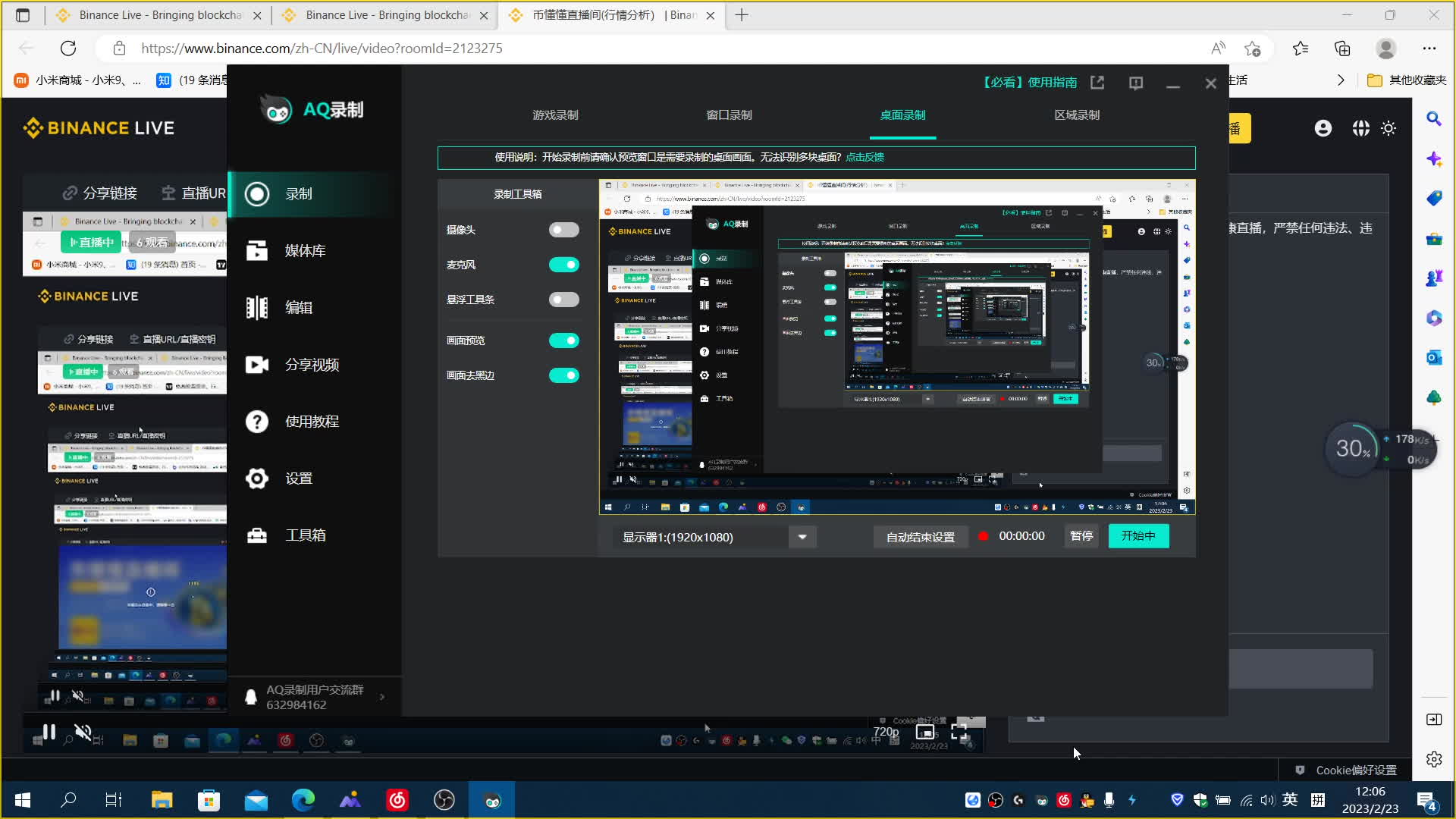1456x819 pixels.
Task: Expand the 显示器1 display dropdown arrow
Action: 802,537
